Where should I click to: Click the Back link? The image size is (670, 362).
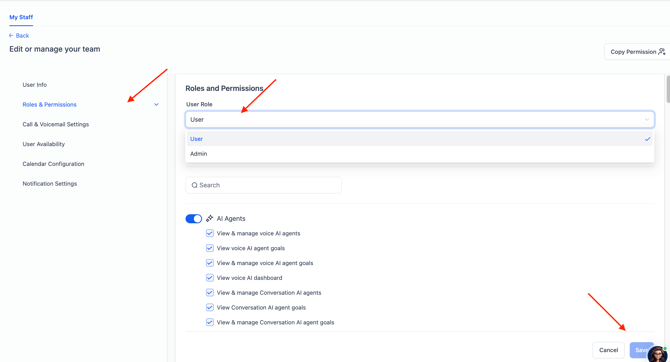[x=19, y=35]
